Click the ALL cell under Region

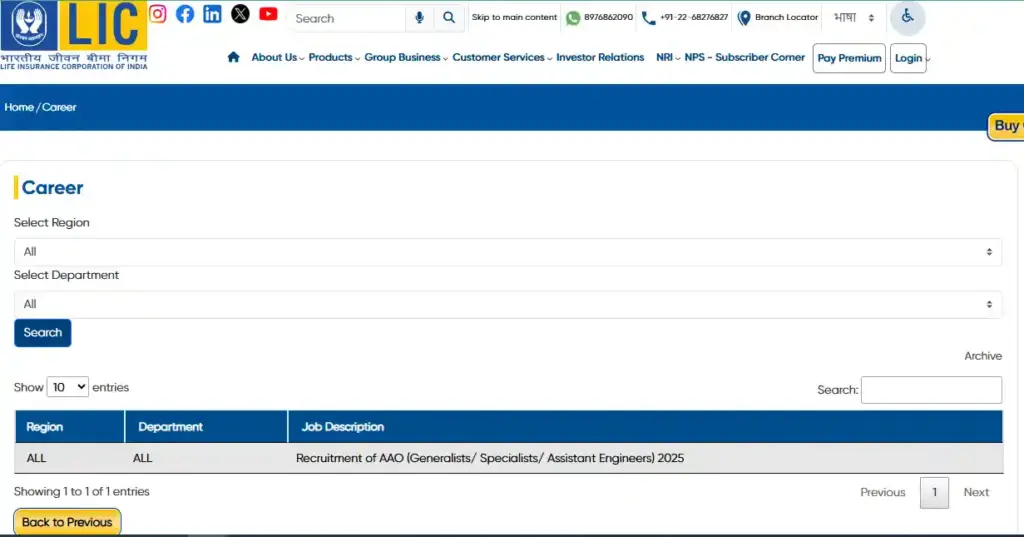pos(37,458)
